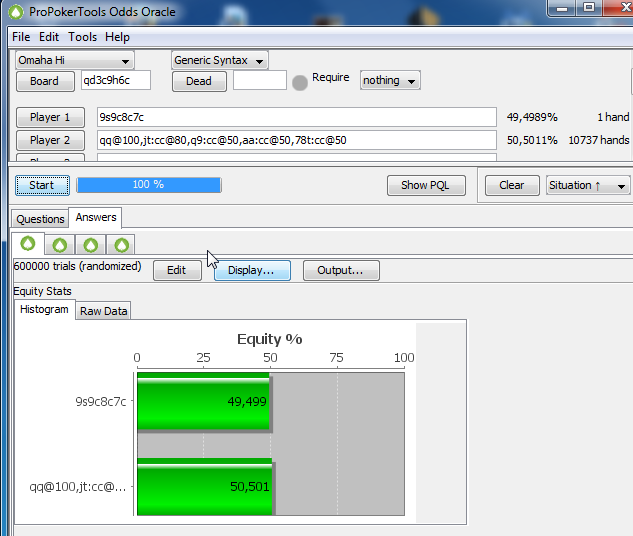The image size is (633, 536).
Task: Click the Clear button
Action: pyautogui.click(x=512, y=185)
